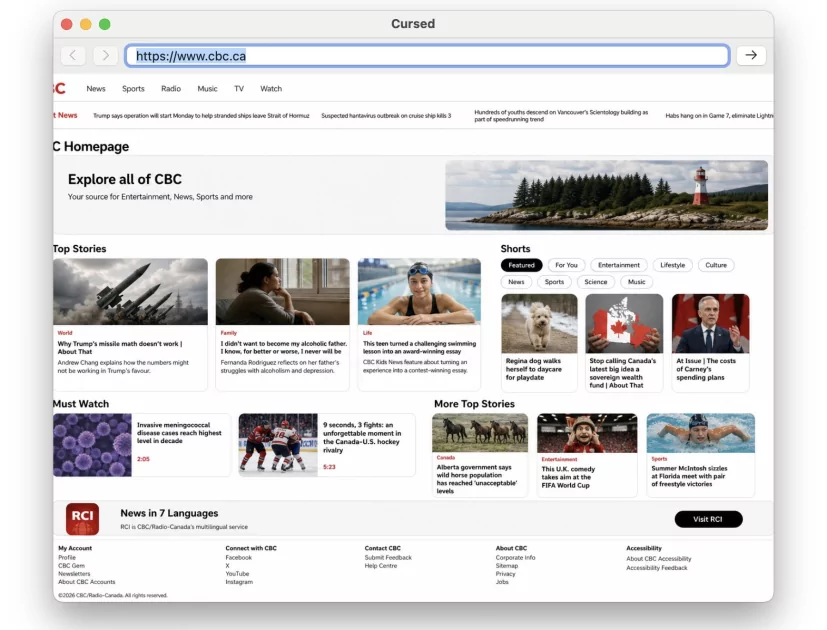827x630 pixels.
Task: Click the go arrow next to address bar
Action: click(x=751, y=55)
